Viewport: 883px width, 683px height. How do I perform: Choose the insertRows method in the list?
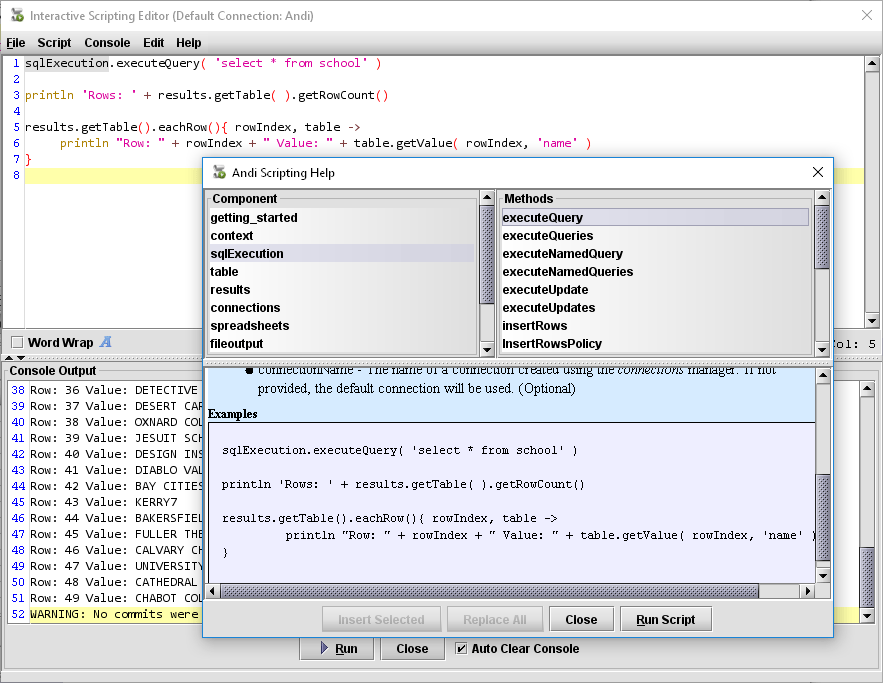[x=534, y=326]
